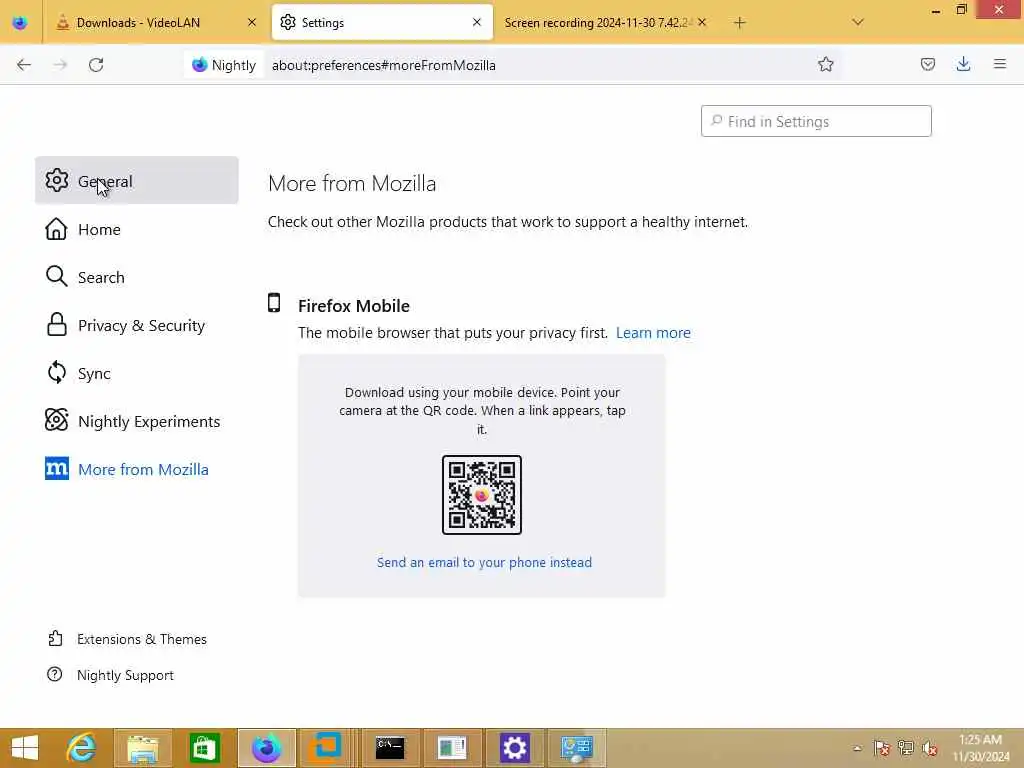The width and height of the screenshot is (1024, 768).
Task: Open Firefox View pinned icon in tab bar
Action: (x=20, y=23)
